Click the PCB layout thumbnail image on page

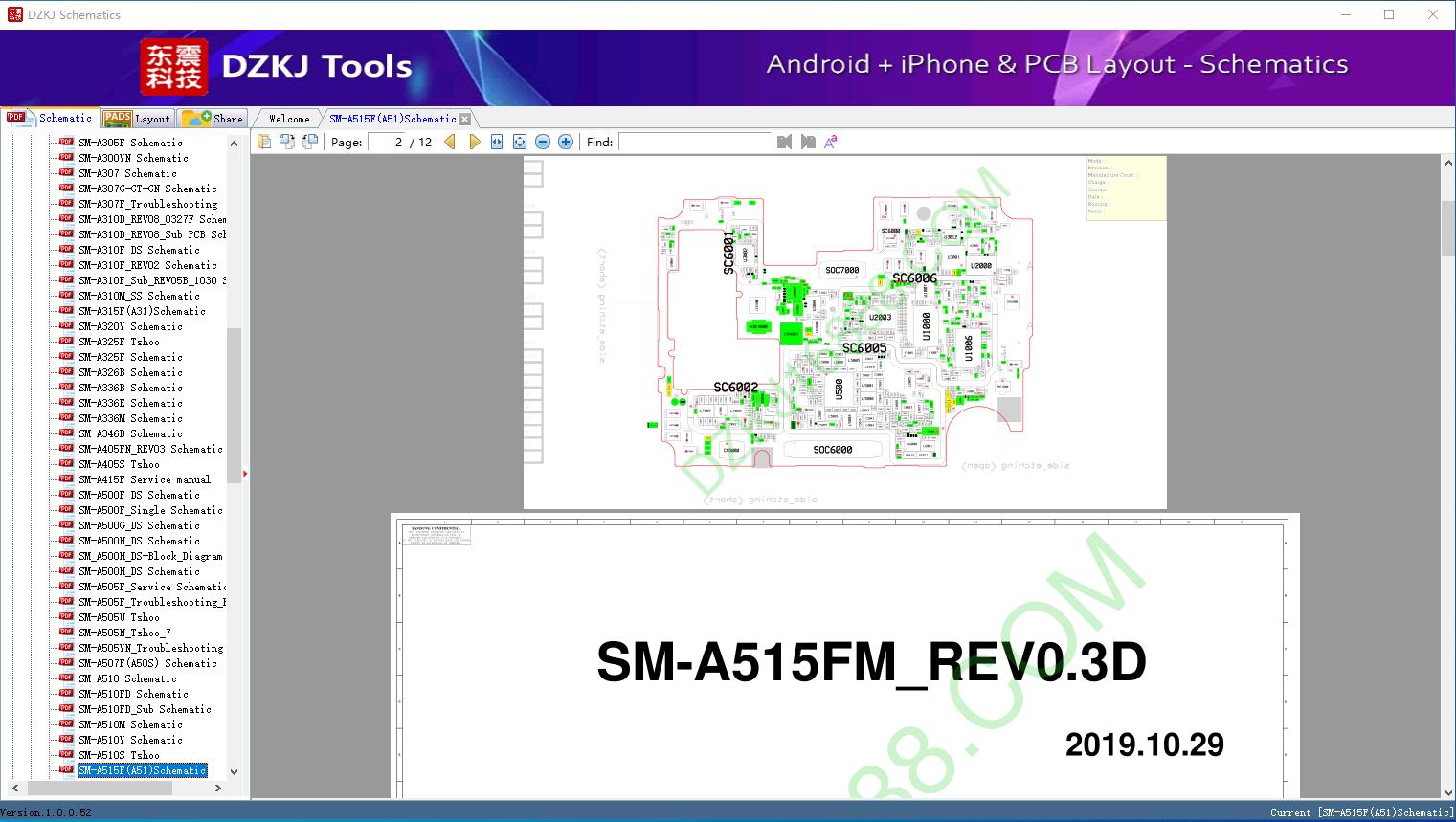tap(845, 332)
